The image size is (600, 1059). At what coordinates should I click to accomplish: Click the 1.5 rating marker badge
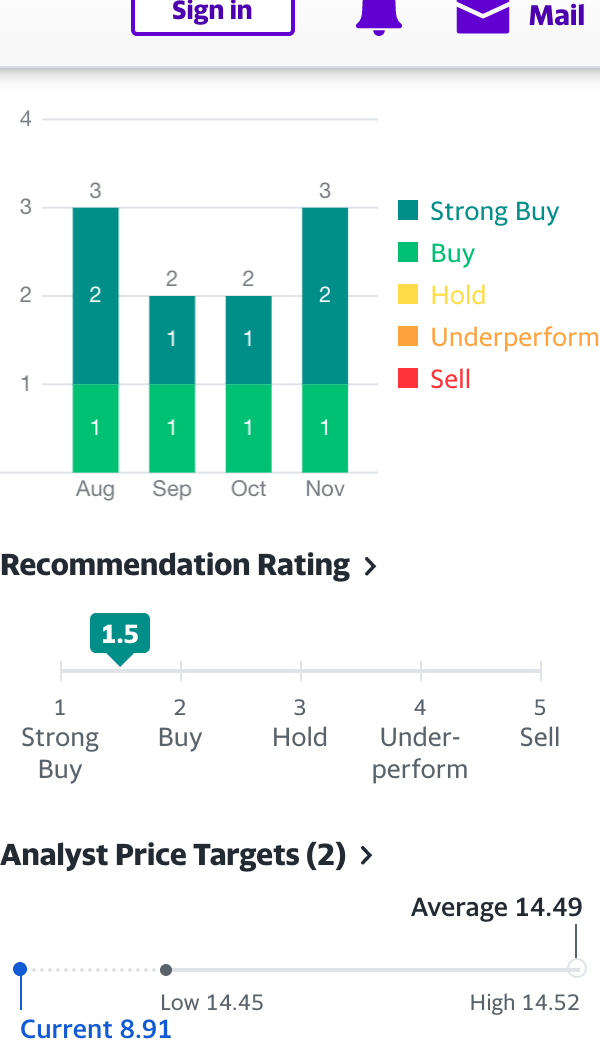120,634
